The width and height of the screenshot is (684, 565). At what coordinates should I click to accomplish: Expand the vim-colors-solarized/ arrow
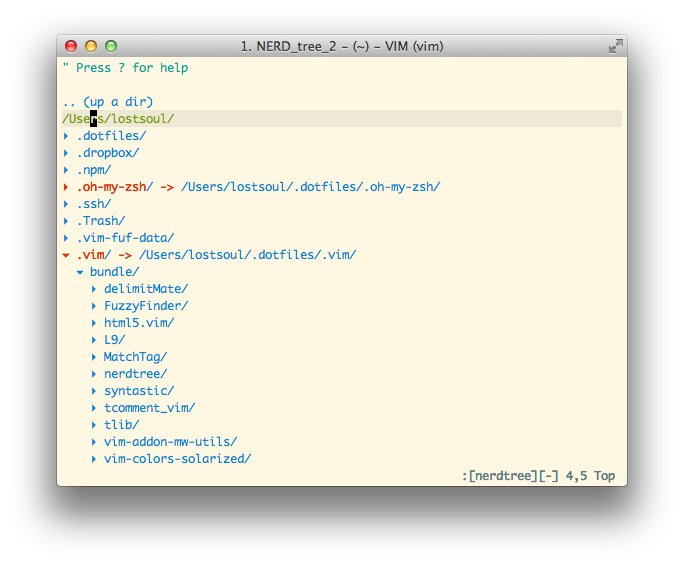(x=94, y=459)
